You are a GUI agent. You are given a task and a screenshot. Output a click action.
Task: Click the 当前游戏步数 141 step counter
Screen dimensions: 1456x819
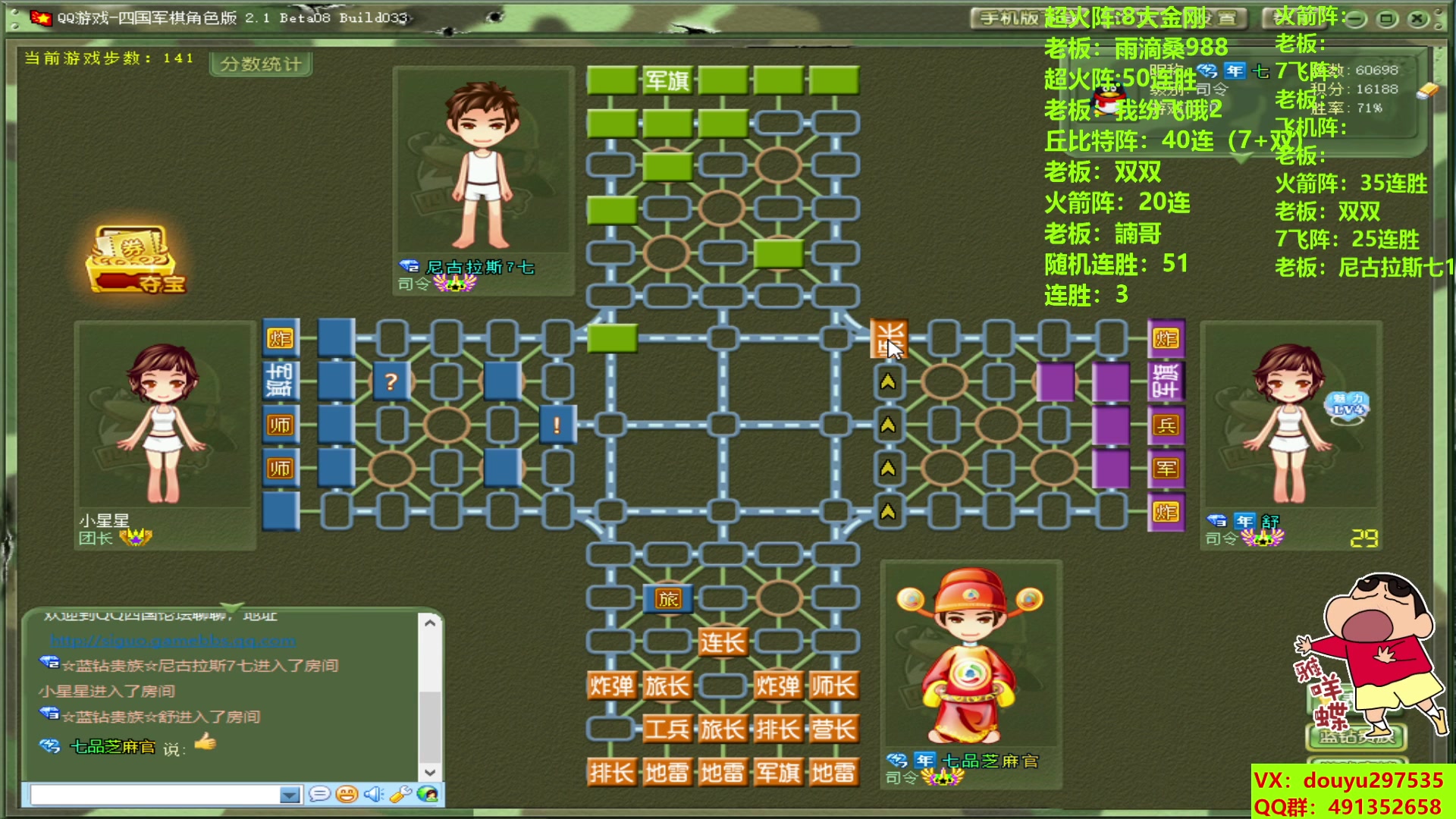coord(109,58)
